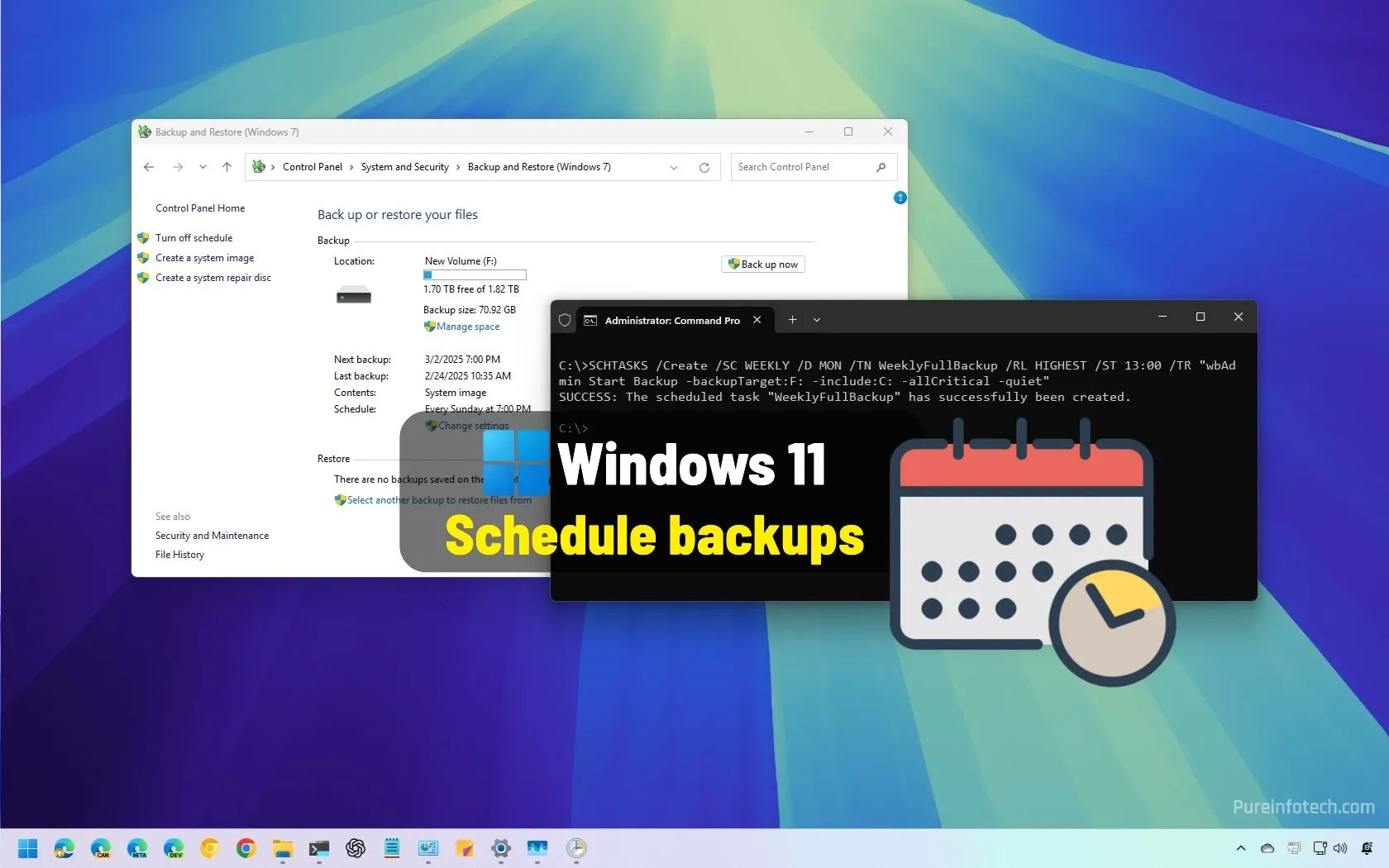
Task: Click 'Back up or restore your files' heading
Action: pos(398,215)
